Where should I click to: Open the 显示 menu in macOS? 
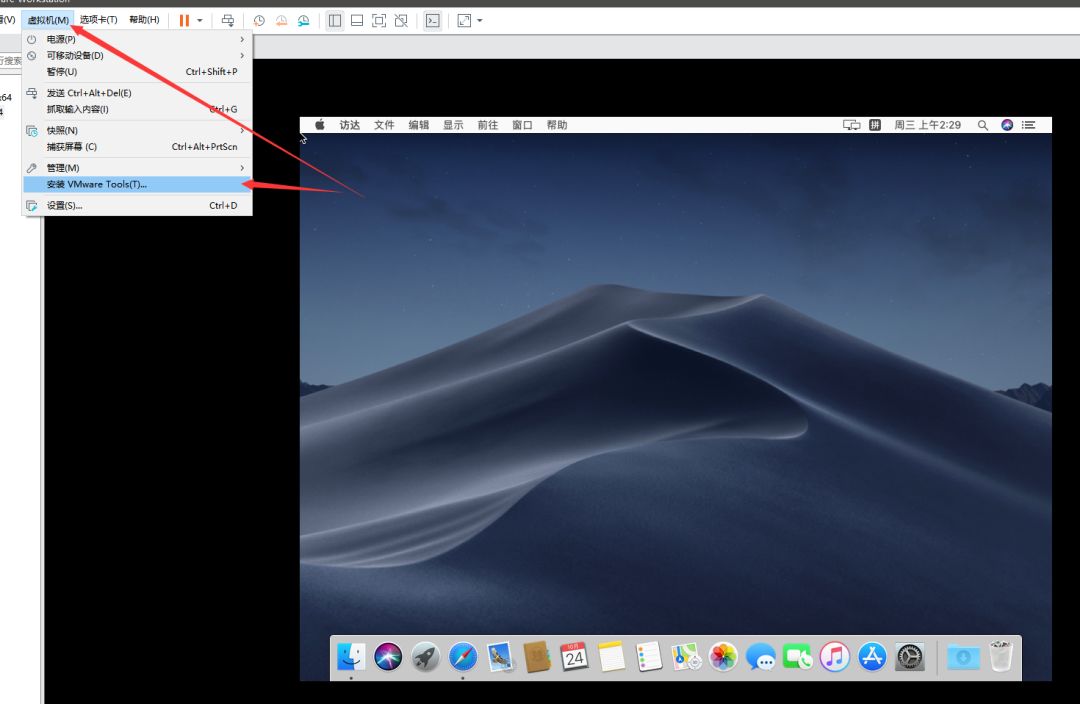[453, 125]
